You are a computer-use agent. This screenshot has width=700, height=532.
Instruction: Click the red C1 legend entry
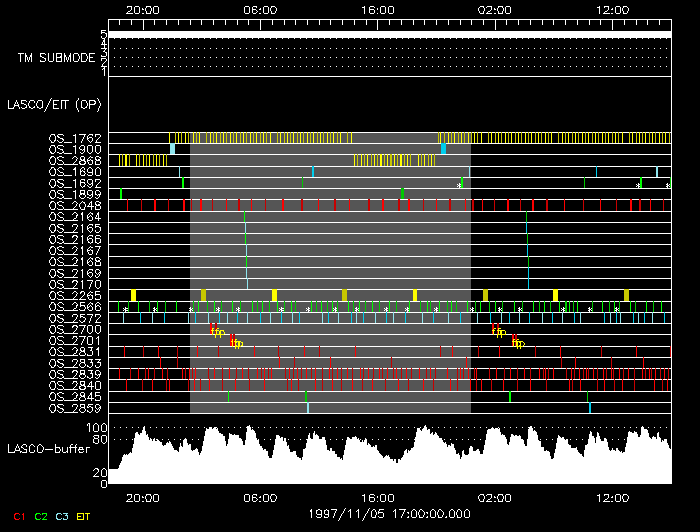(x=19, y=517)
